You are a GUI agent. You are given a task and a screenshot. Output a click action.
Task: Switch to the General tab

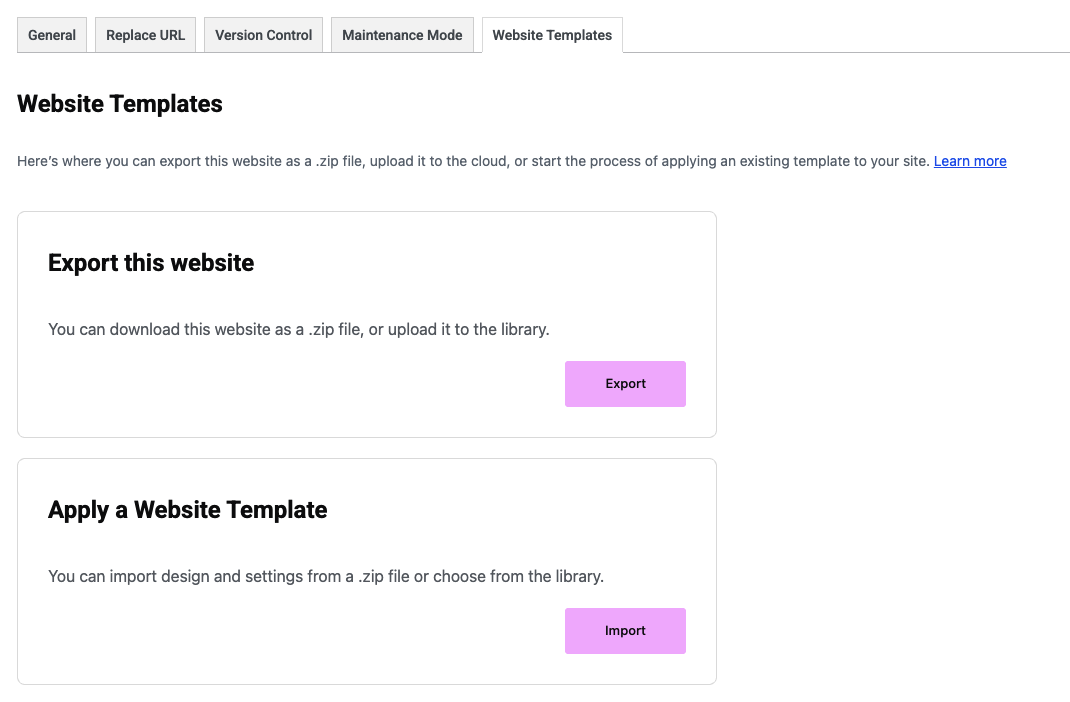coord(52,35)
